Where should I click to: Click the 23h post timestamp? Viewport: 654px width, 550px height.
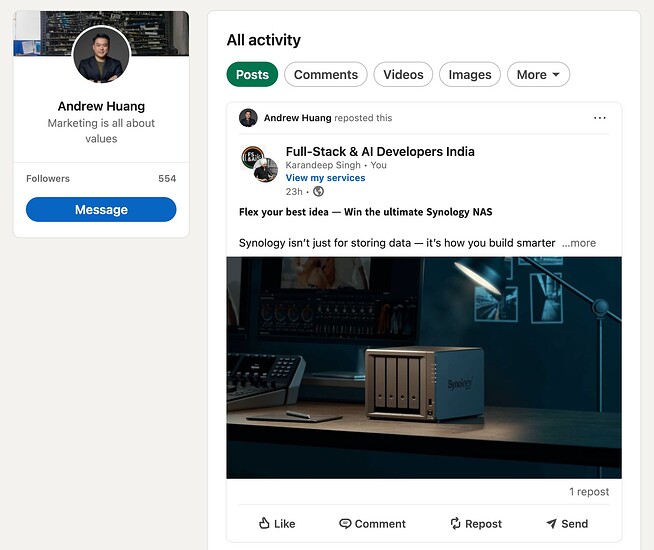[294, 192]
